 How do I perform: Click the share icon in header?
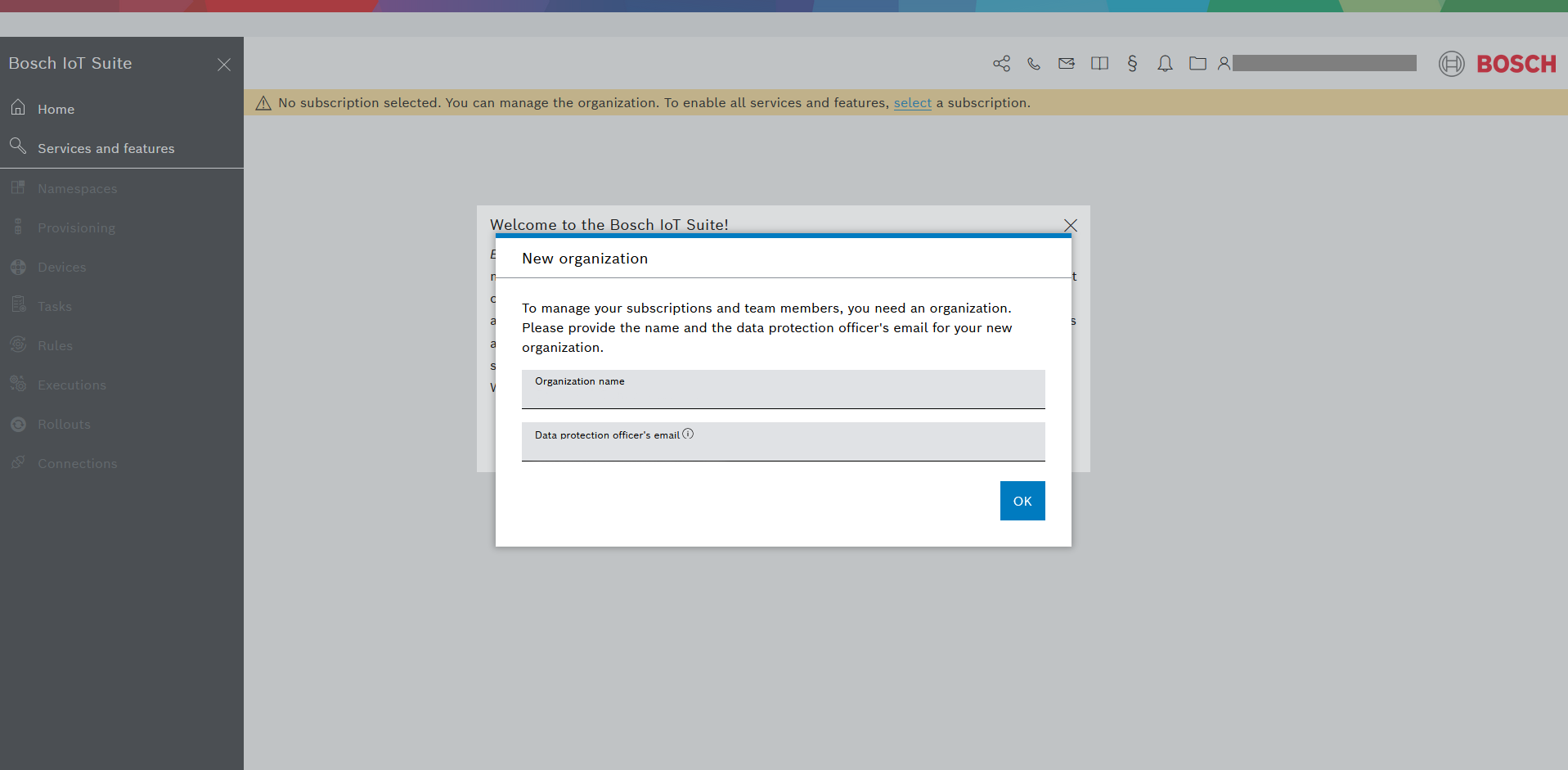1001,64
